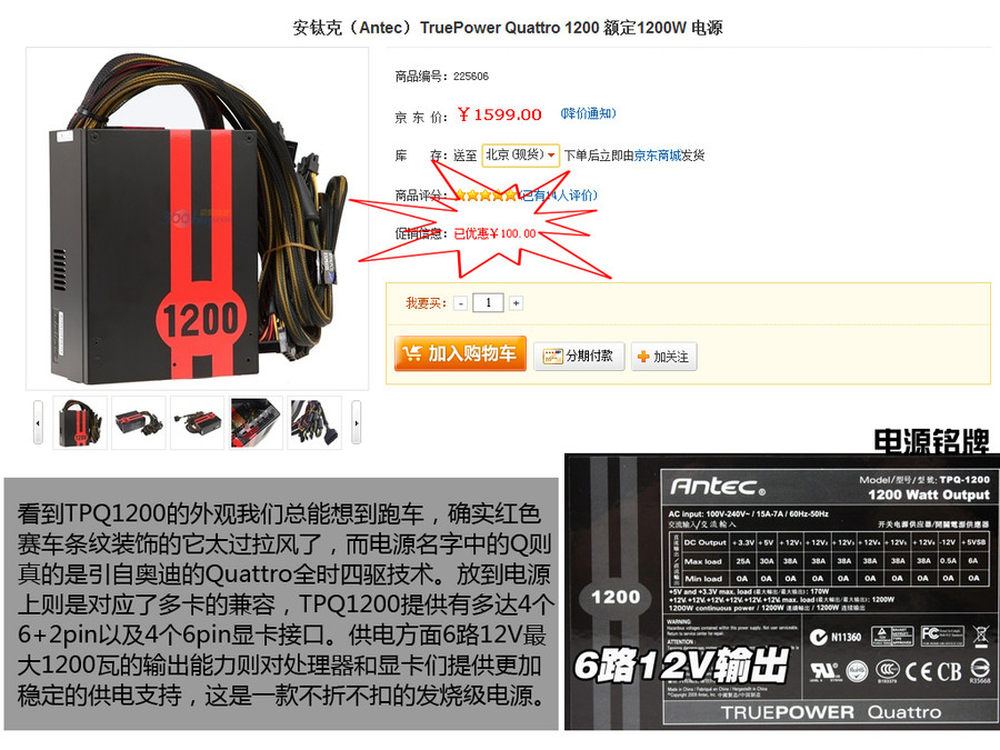Click the 加入购物车 add-to-cart button

pos(460,353)
